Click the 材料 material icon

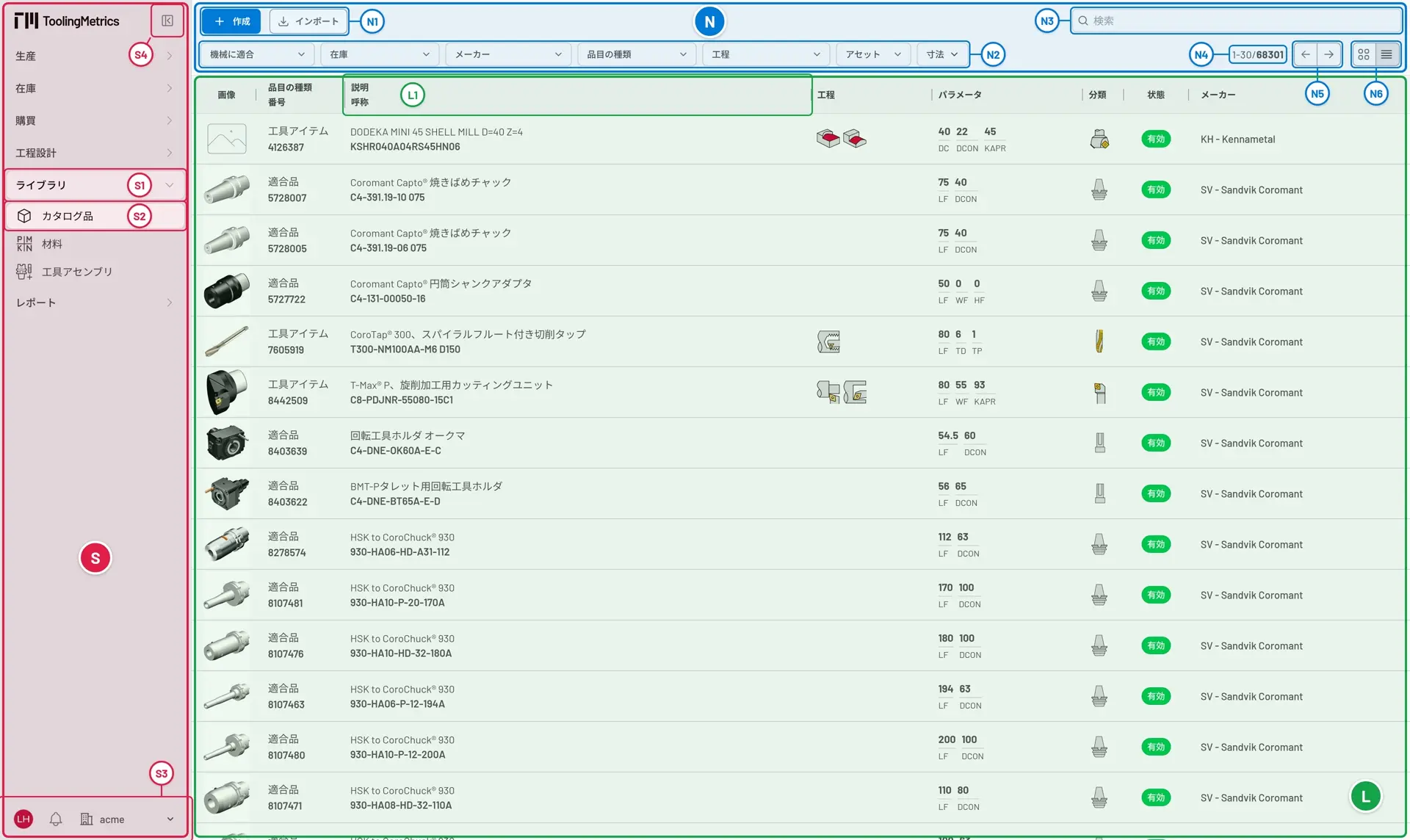point(24,244)
